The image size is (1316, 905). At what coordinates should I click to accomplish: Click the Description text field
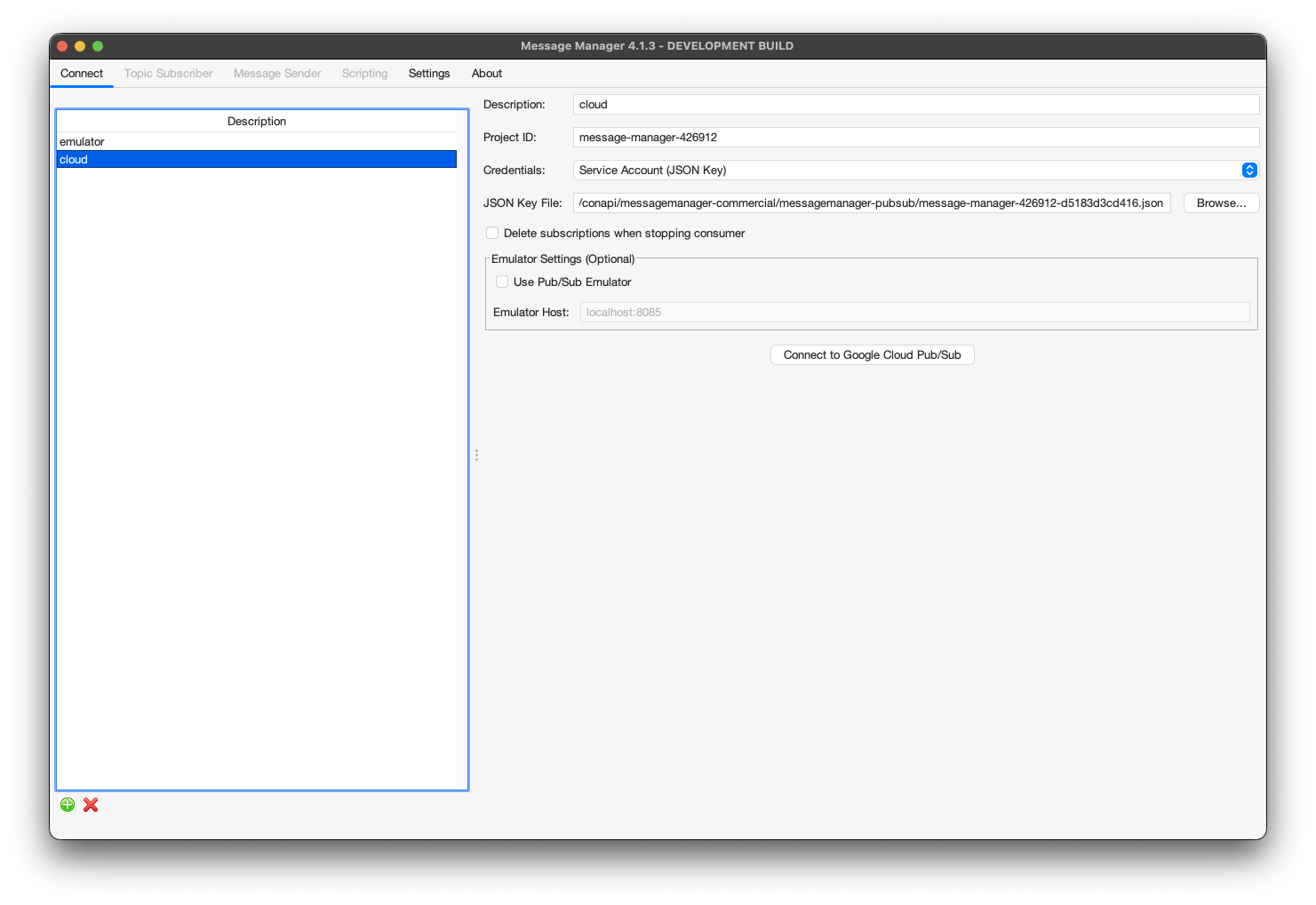pyautogui.click(x=915, y=104)
